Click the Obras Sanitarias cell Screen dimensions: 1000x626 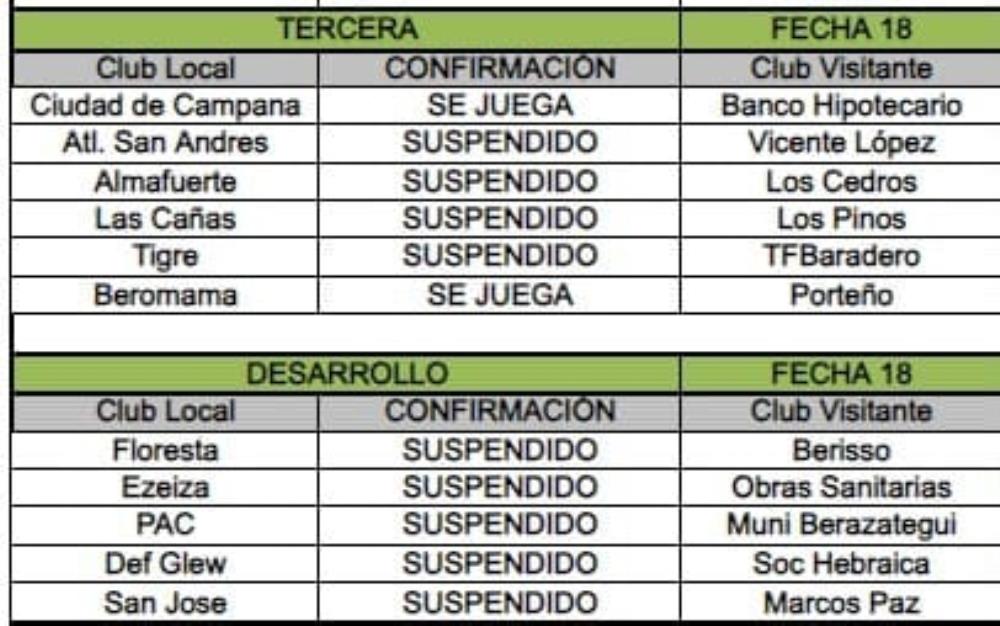pyautogui.click(x=841, y=487)
